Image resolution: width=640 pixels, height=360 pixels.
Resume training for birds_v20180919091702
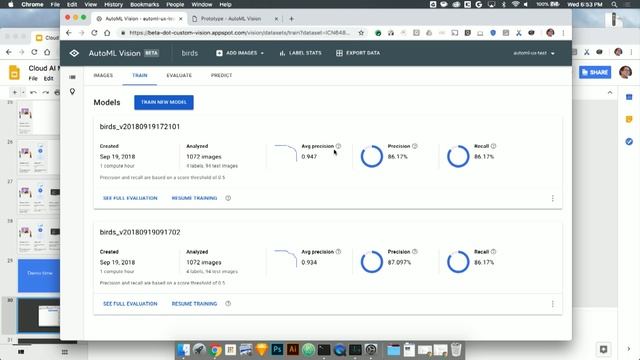(194, 304)
